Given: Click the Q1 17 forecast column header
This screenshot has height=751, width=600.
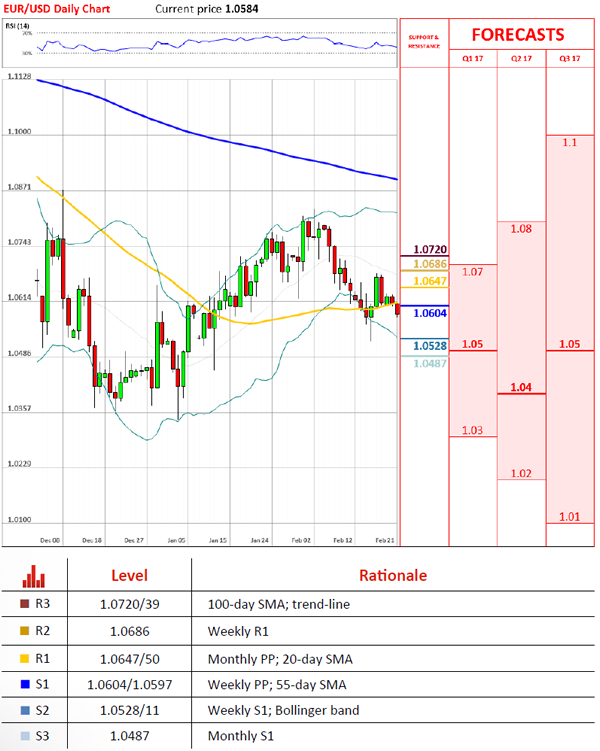Looking at the screenshot, I should coord(473,58).
